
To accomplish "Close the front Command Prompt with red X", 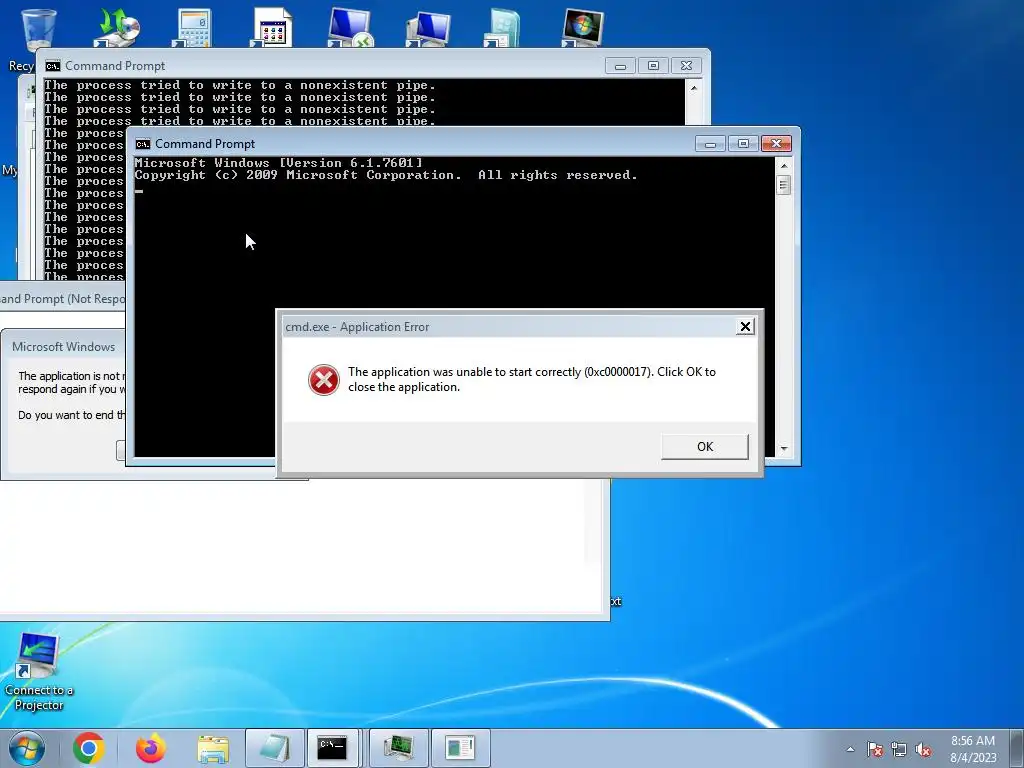I will (776, 144).
